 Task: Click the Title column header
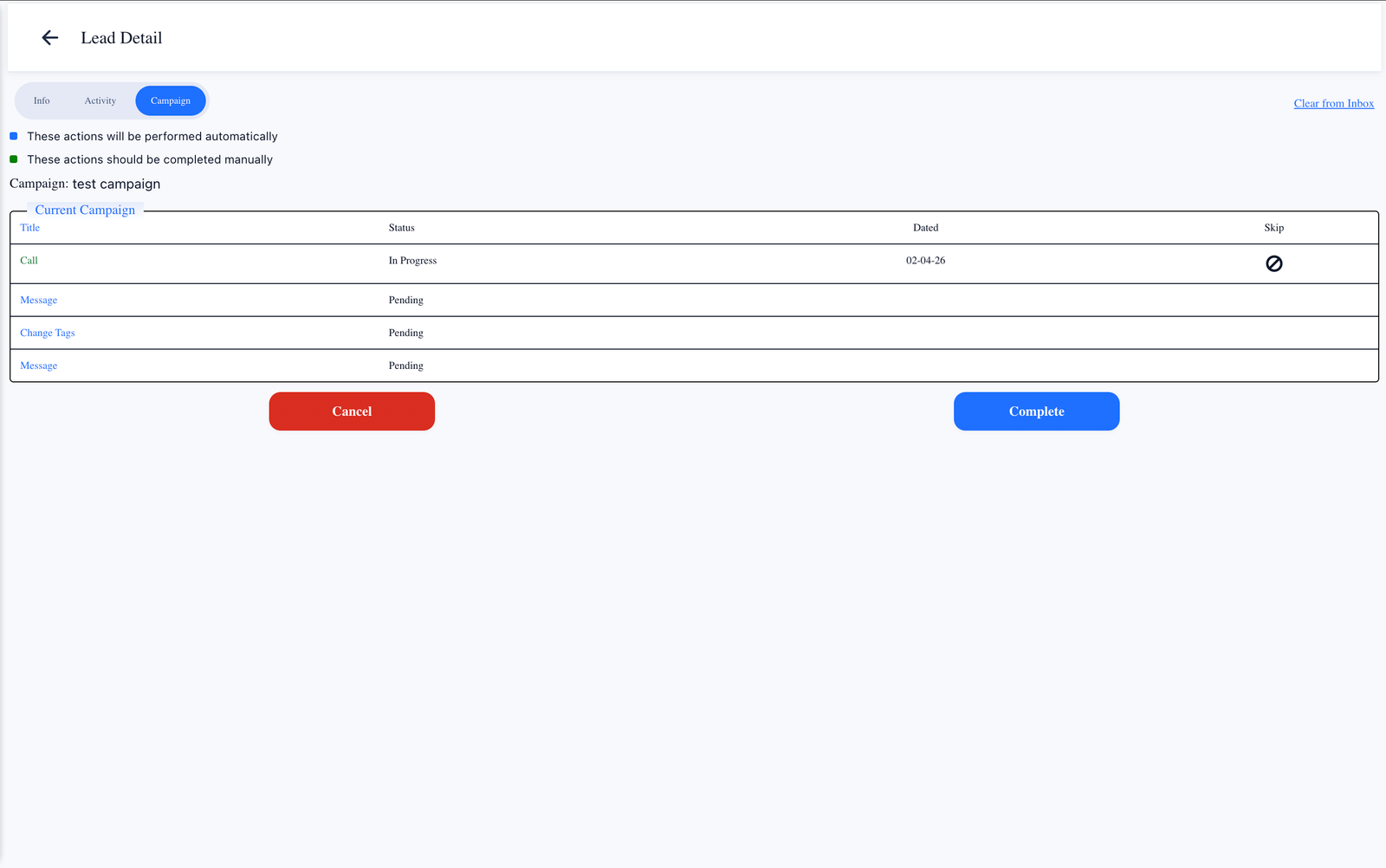[30, 228]
